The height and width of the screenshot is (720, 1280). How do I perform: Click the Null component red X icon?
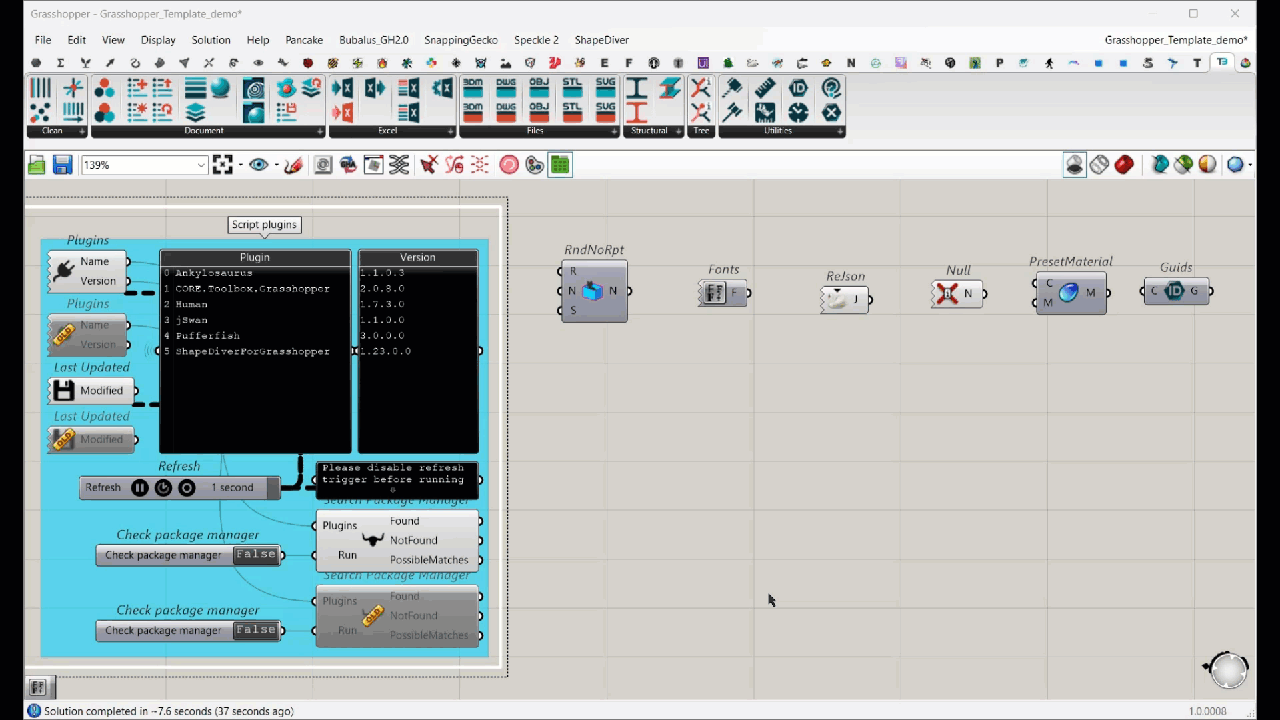(x=947, y=293)
